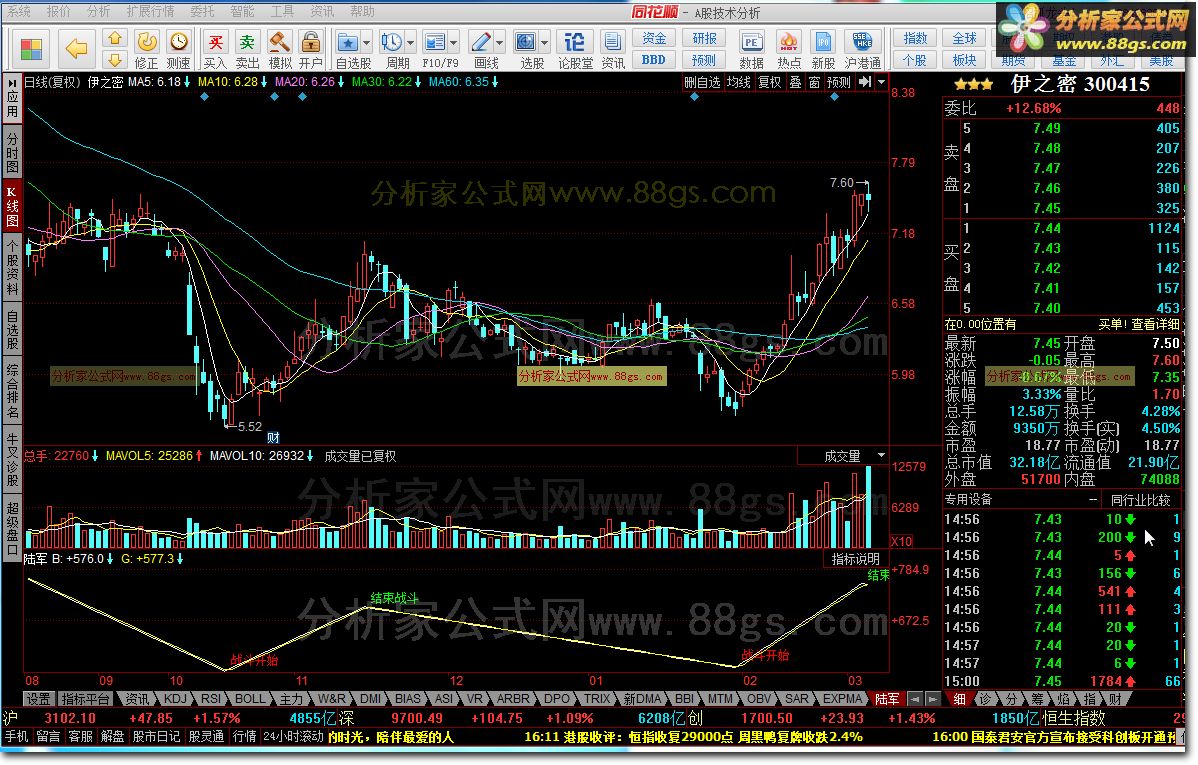Click the 资金 button
This screenshot has width=1198, height=765.
653,38
